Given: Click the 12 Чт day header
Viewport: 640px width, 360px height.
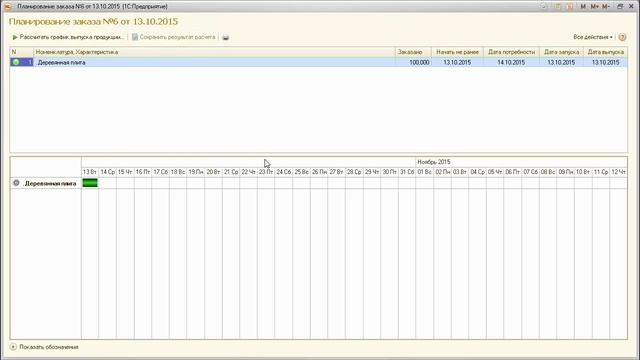Looking at the screenshot, I should pos(618,172).
